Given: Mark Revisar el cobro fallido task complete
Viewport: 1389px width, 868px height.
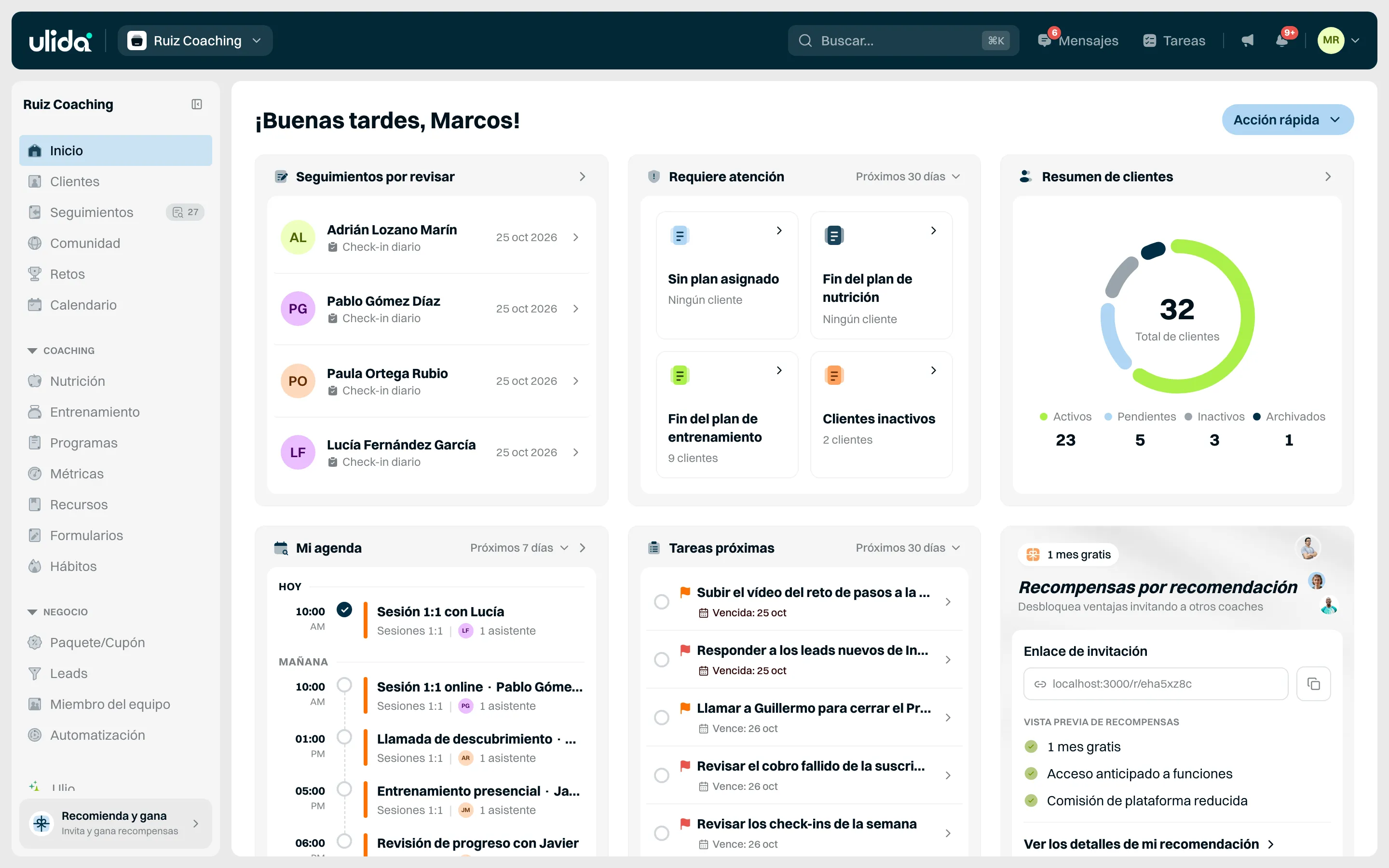Looking at the screenshot, I should point(662,775).
